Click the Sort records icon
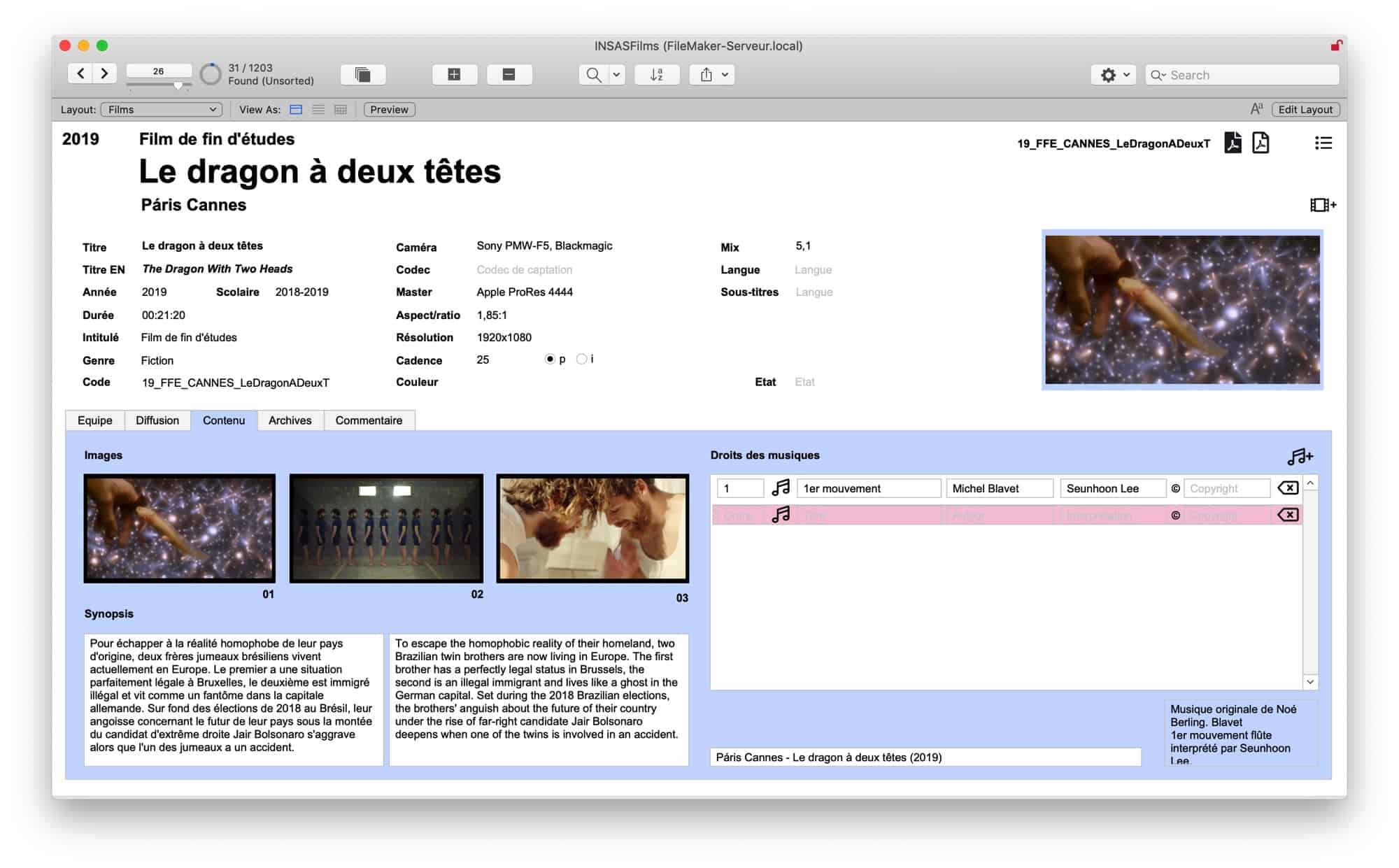This screenshot has width=1399, height=868. coord(656,75)
